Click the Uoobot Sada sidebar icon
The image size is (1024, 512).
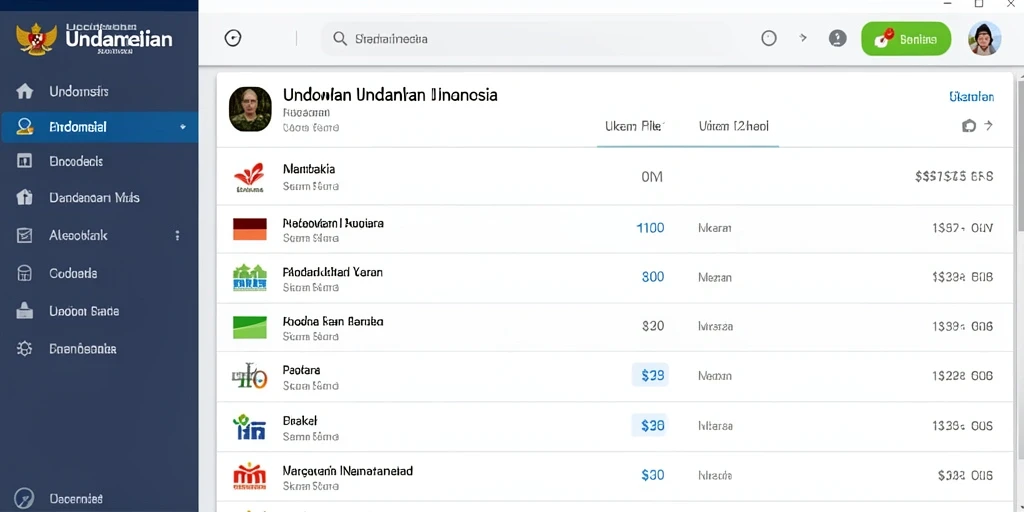(x=24, y=311)
